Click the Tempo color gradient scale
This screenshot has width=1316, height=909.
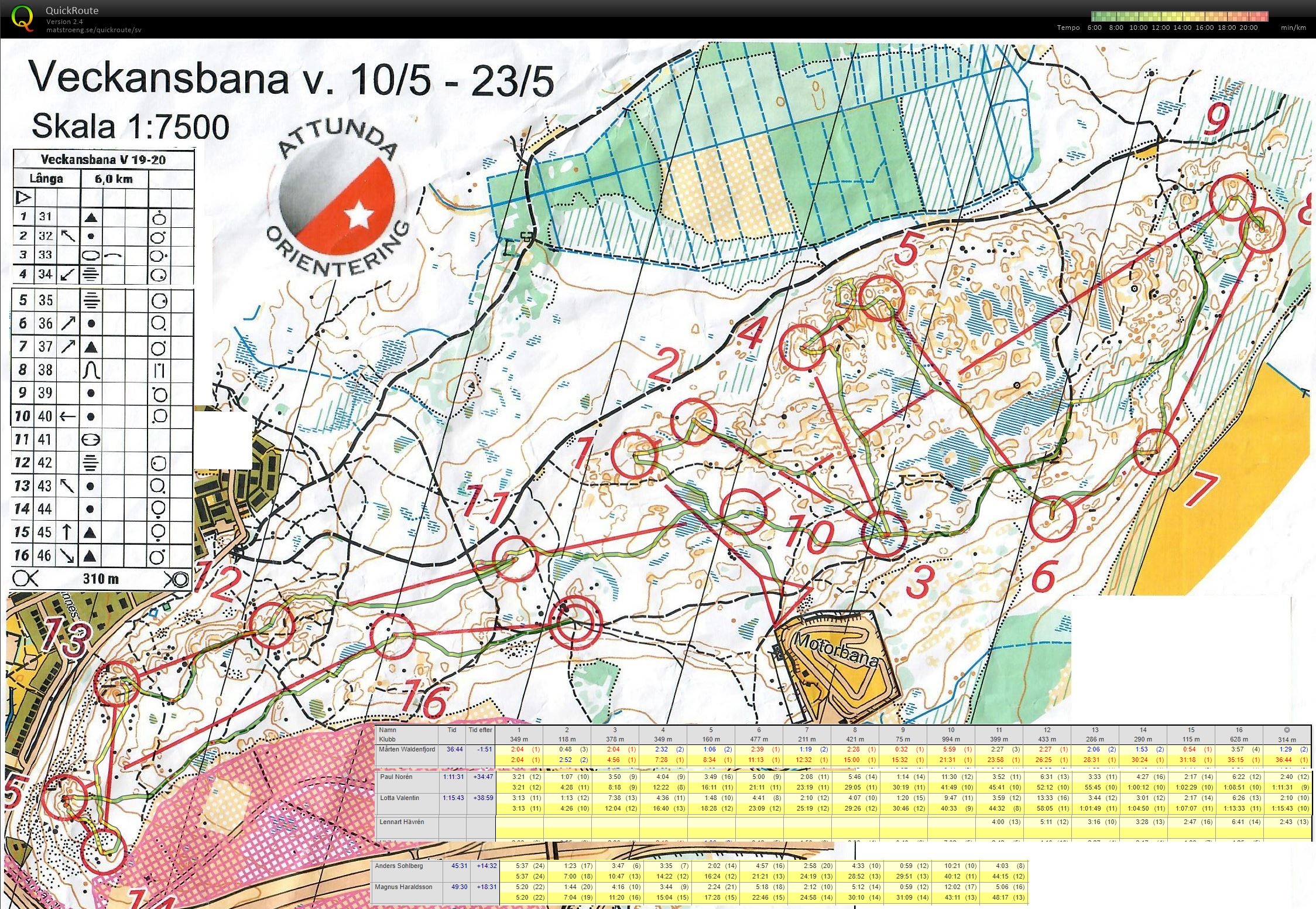[1179, 16]
